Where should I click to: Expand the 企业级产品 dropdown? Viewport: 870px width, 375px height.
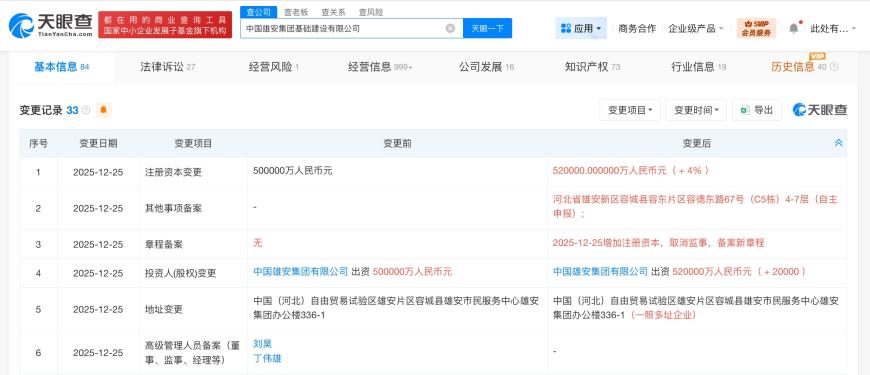click(x=696, y=28)
